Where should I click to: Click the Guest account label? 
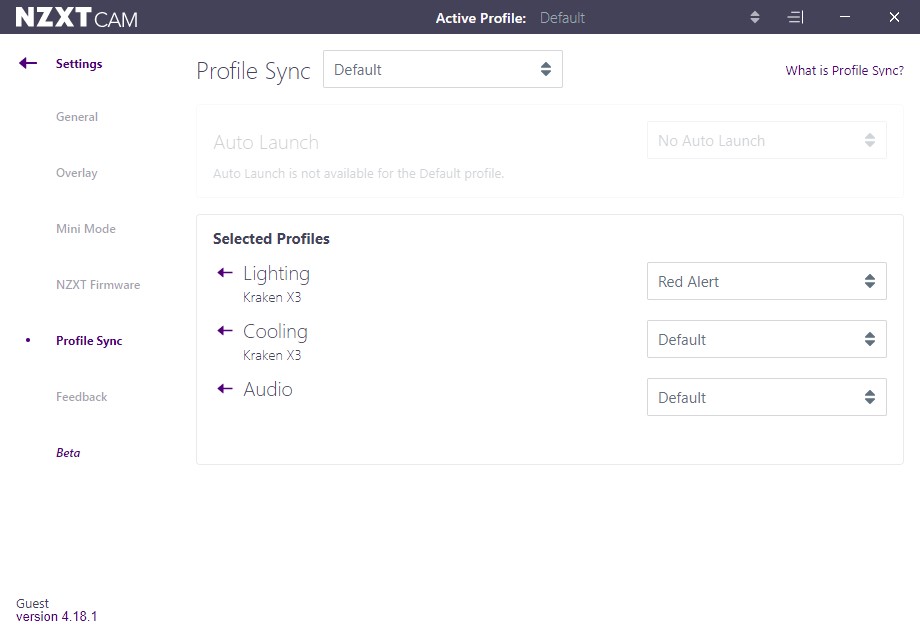pos(32,604)
